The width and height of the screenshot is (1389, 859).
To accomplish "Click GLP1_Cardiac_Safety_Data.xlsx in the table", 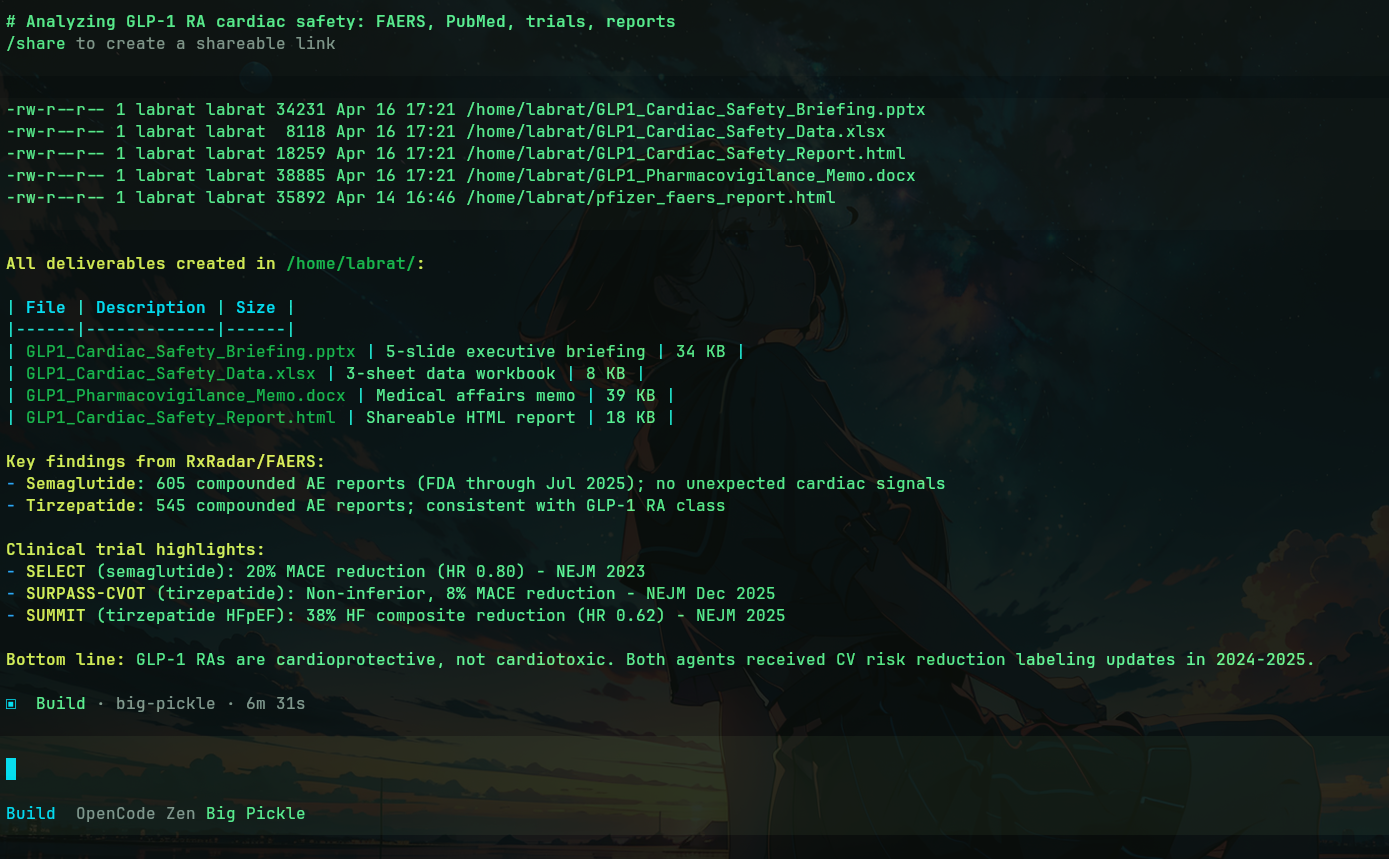I will point(170,374).
